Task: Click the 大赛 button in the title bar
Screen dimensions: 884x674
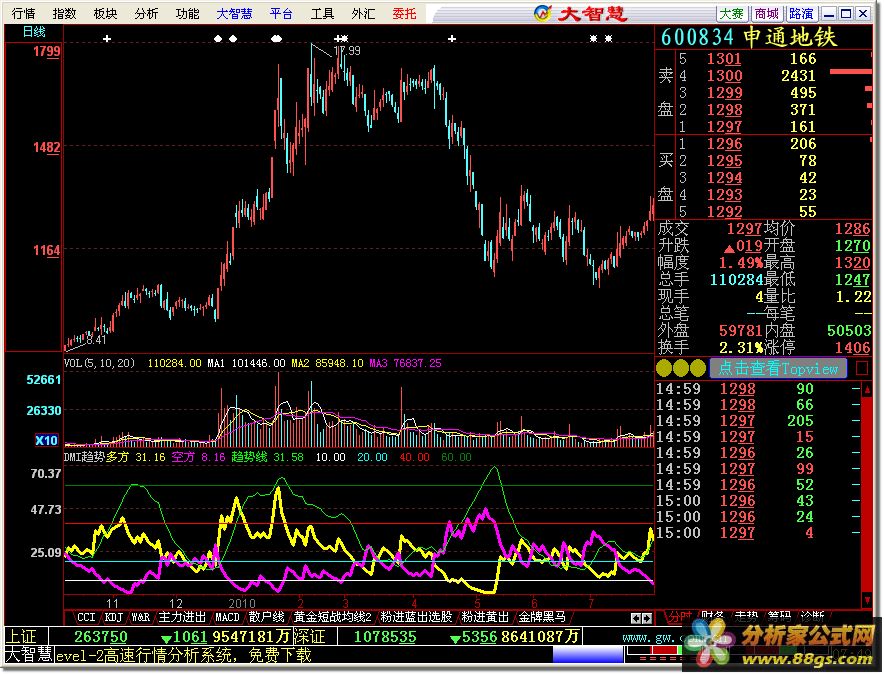Action: [x=732, y=14]
